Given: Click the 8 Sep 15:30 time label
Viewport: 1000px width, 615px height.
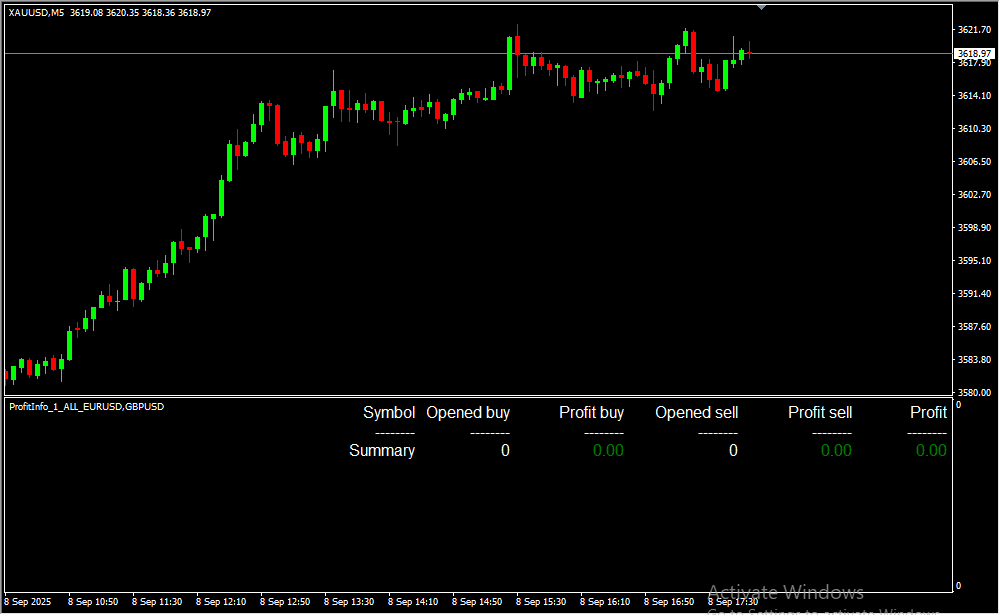Looking at the screenshot, I should (x=541, y=602).
